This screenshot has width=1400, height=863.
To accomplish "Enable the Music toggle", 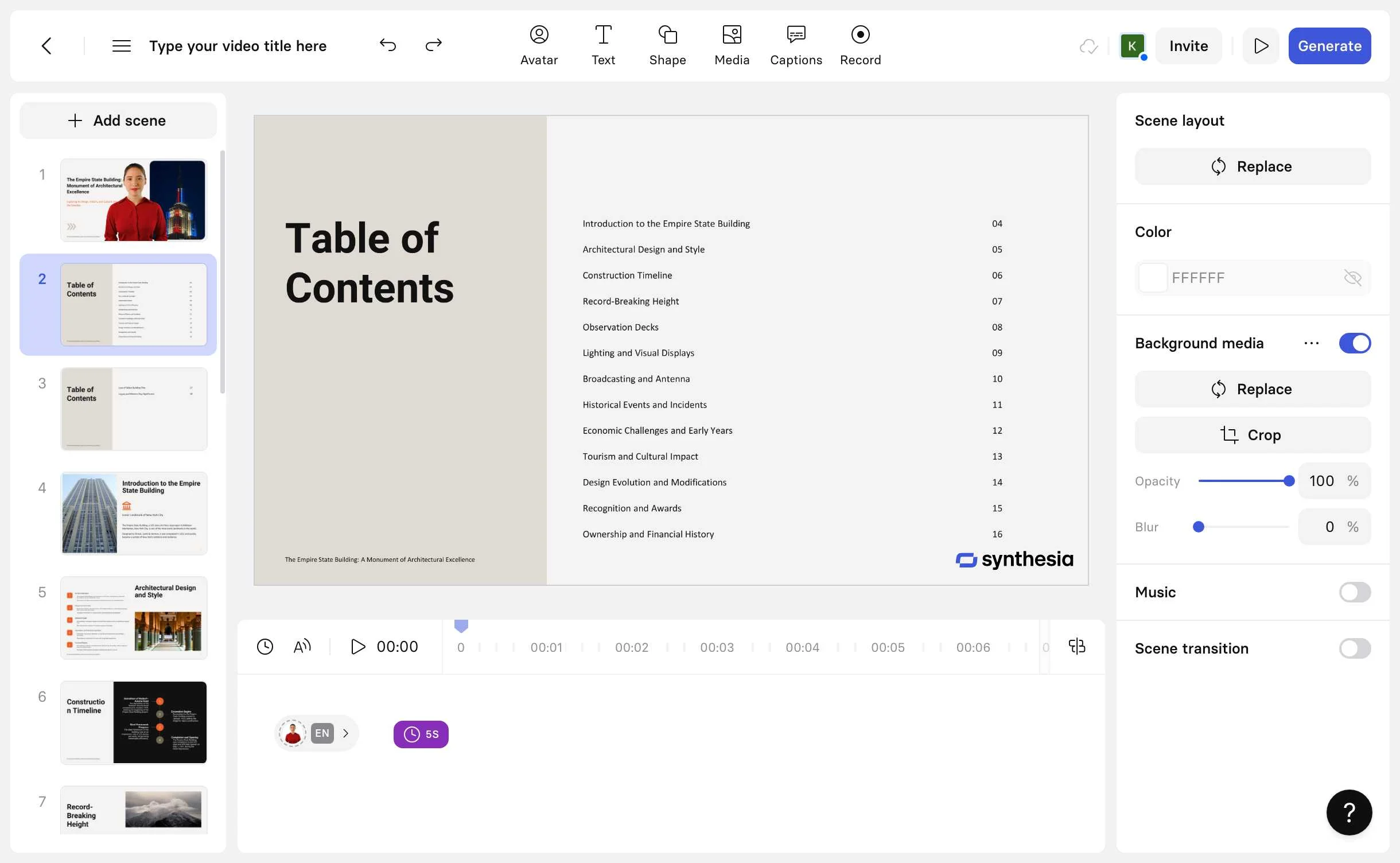I will tap(1355, 592).
